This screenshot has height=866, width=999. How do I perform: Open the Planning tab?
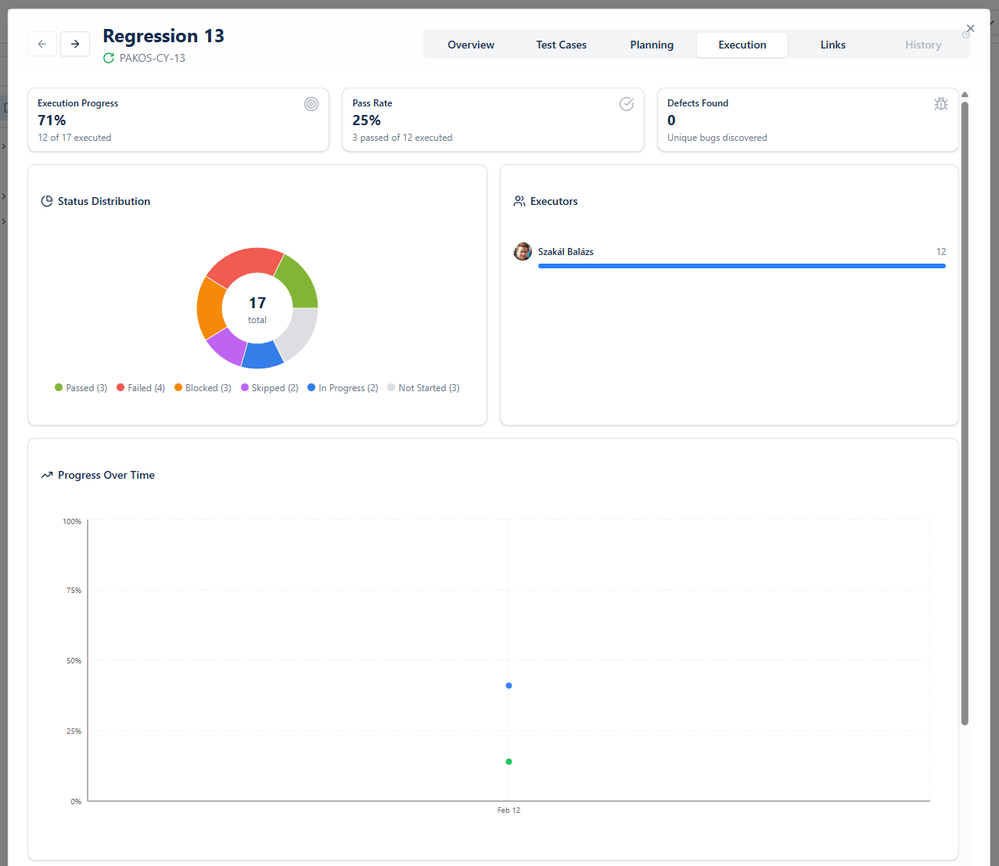point(651,45)
